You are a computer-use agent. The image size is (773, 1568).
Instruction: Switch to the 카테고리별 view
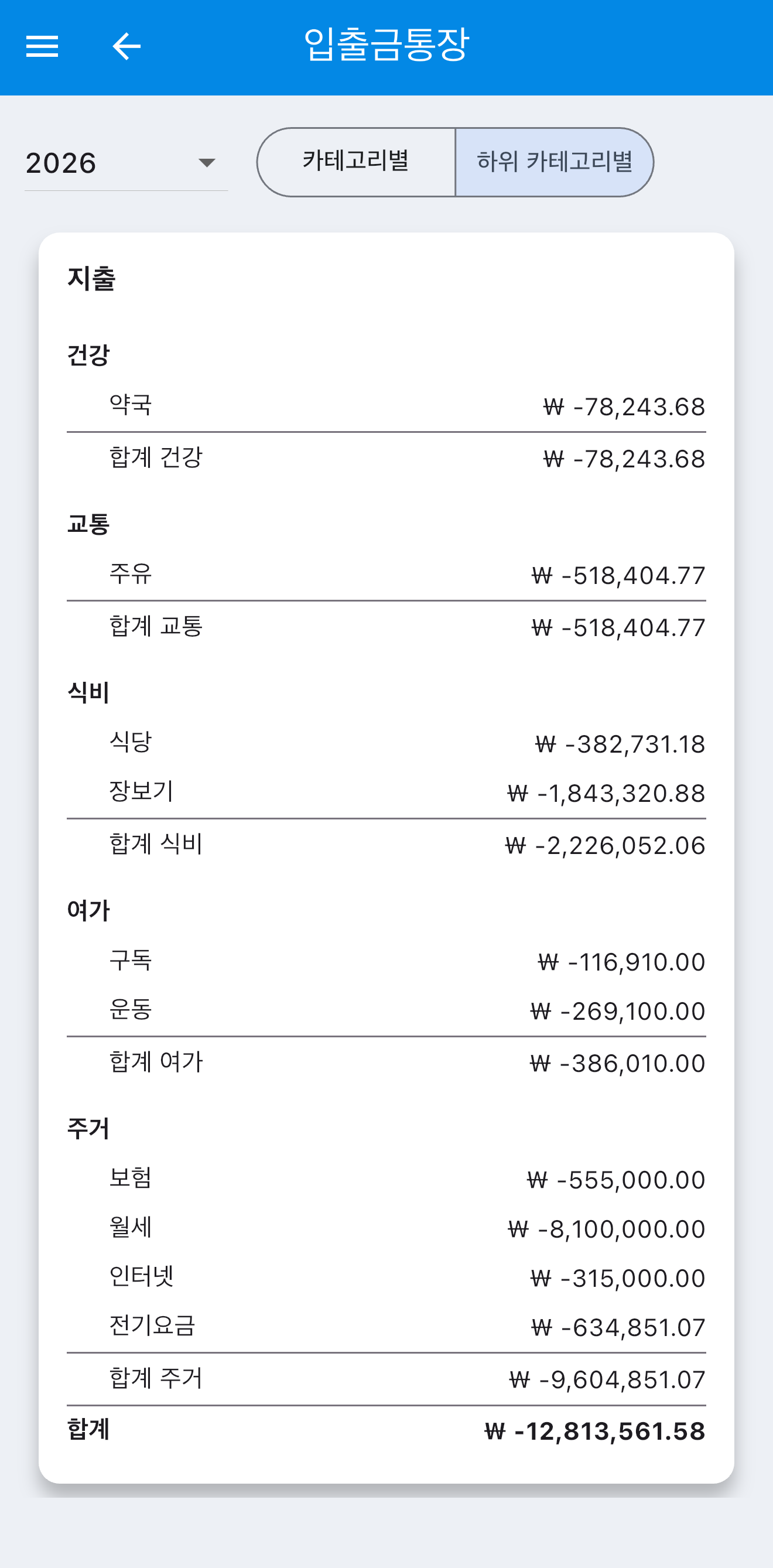(x=356, y=162)
